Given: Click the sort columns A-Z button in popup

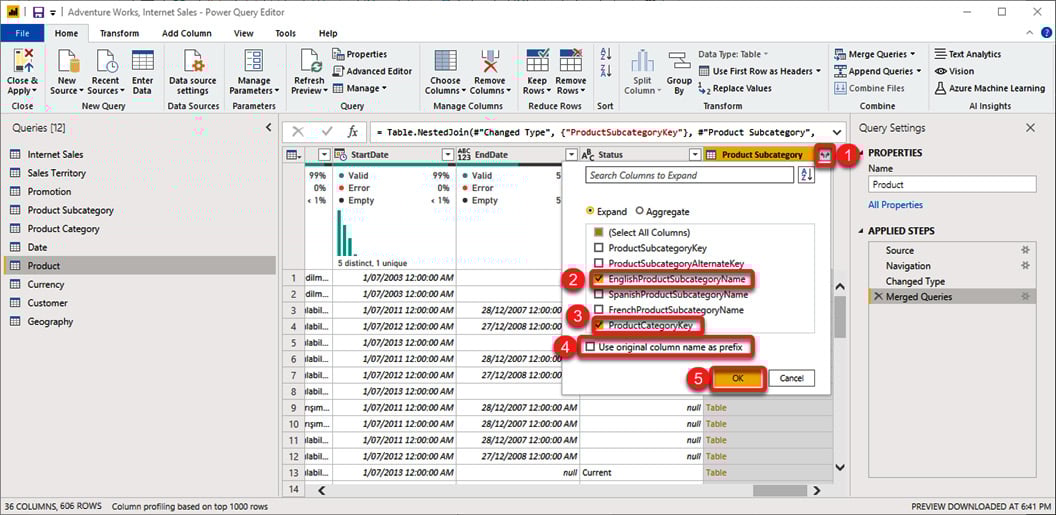Looking at the screenshot, I should click(806, 175).
